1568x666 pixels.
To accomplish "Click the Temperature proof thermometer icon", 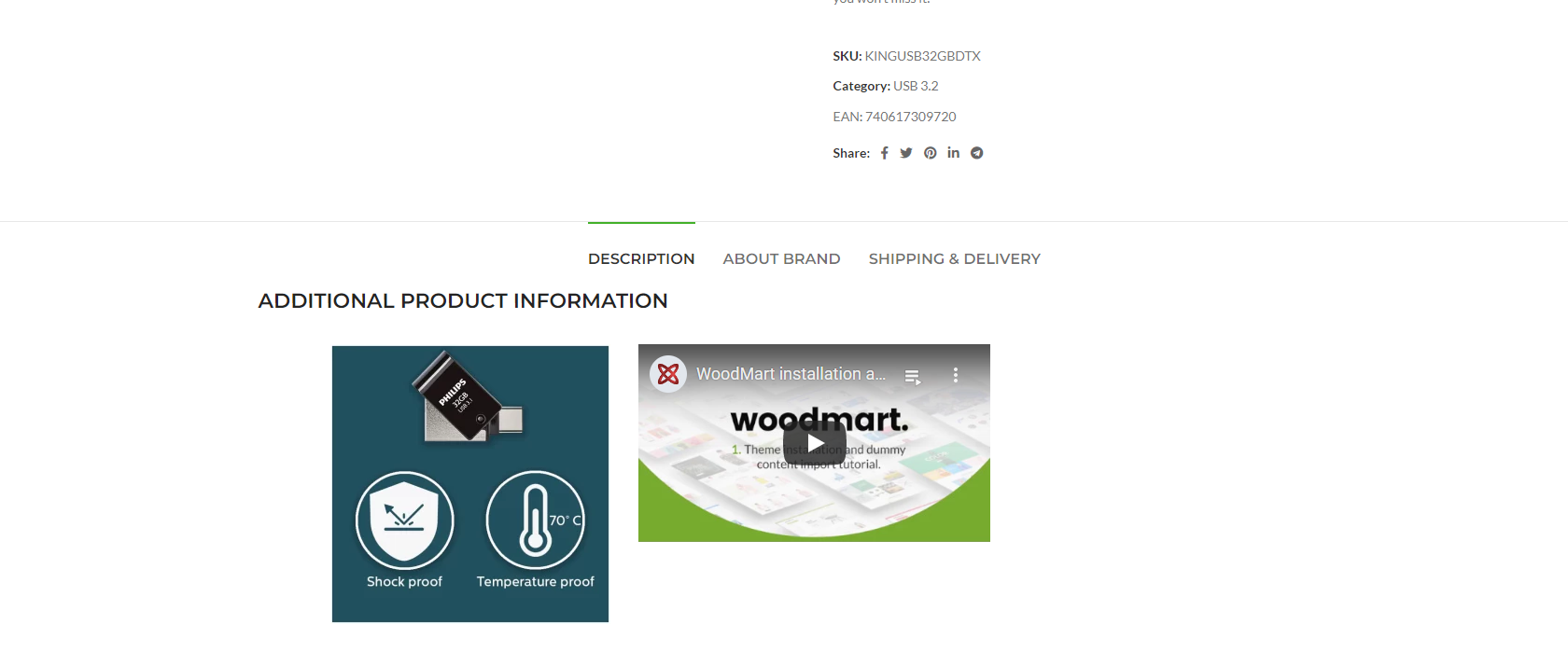I will point(536,520).
